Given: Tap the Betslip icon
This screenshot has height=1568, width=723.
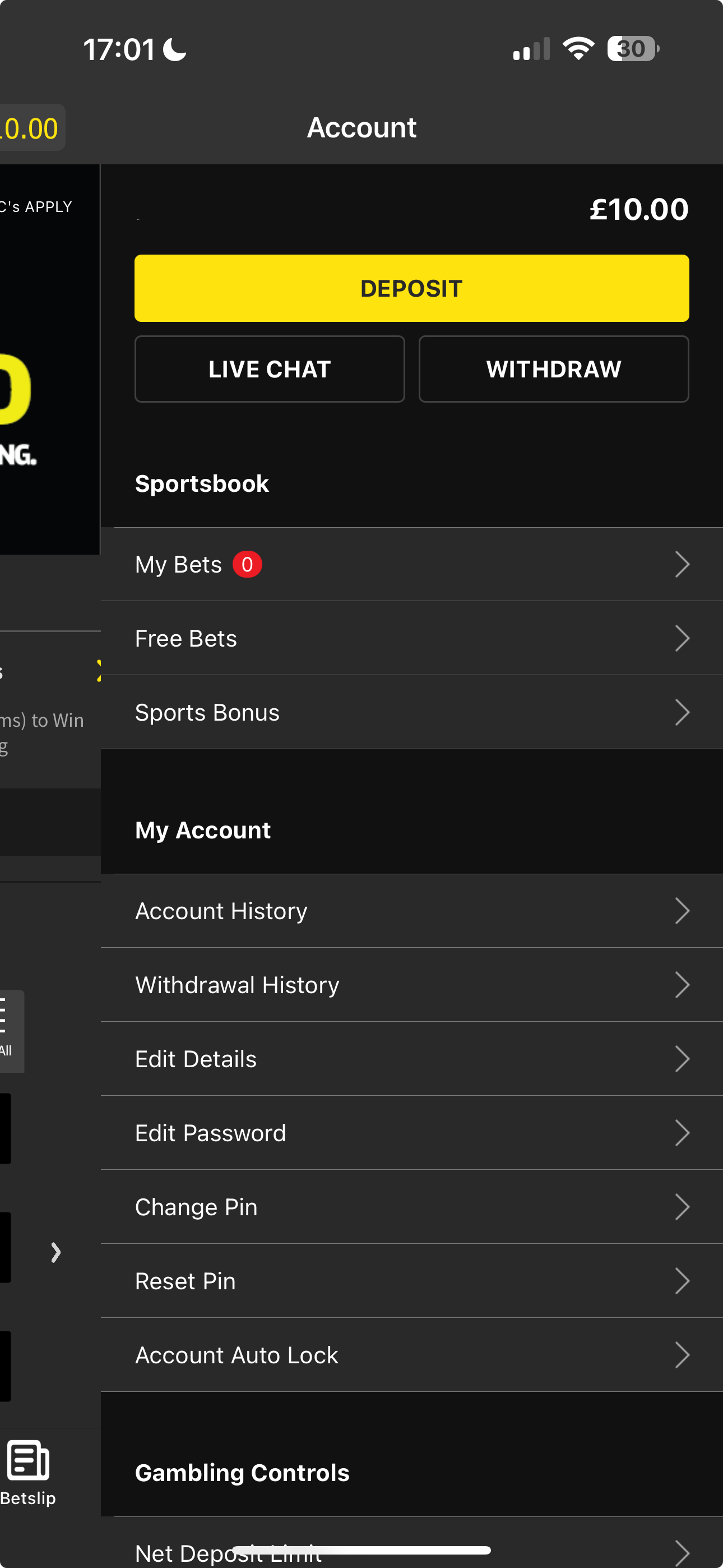Looking at the screenshot, I should click(28, 1461).
